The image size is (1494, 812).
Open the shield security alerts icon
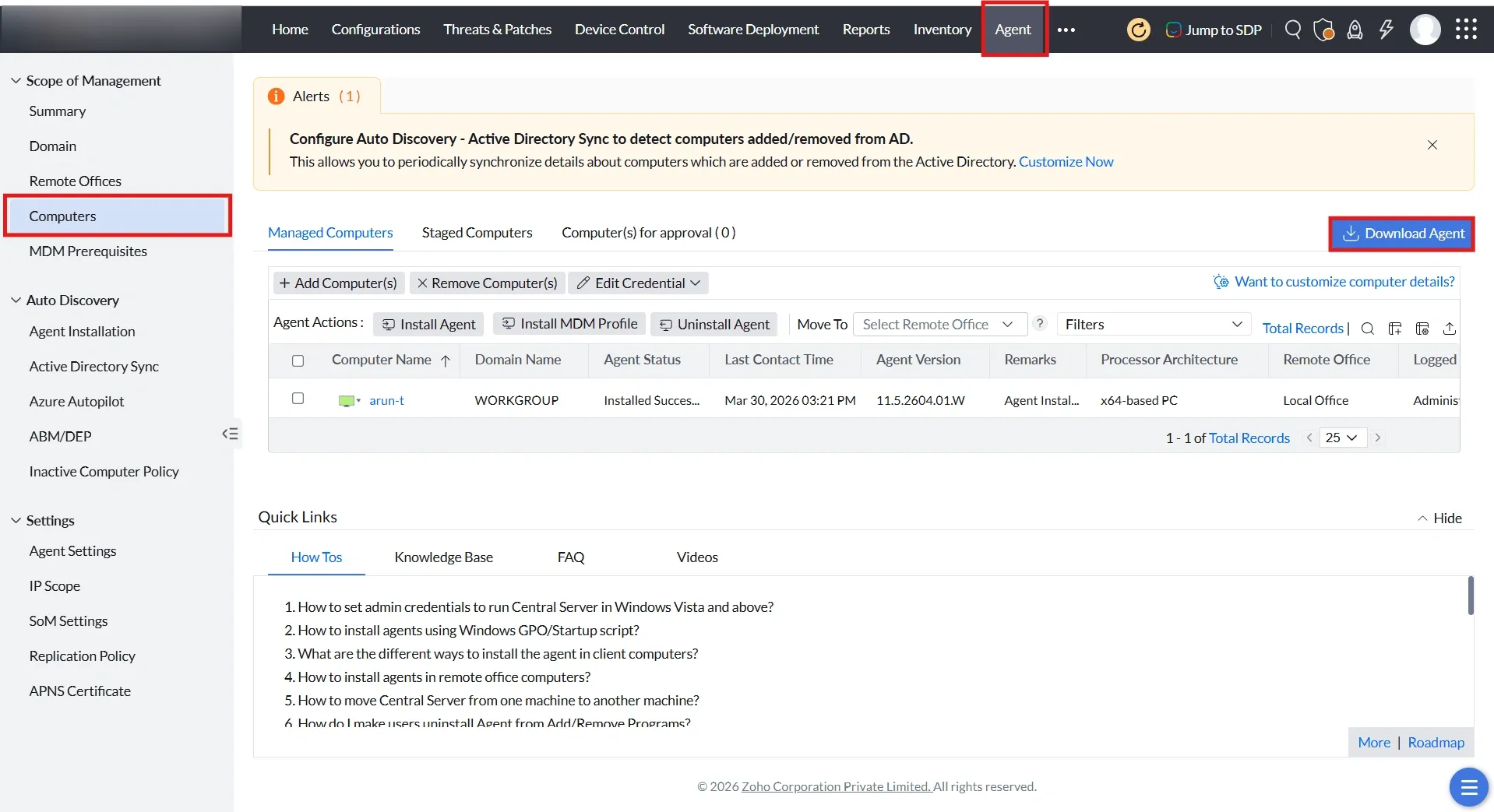click(x=1323, y=30)
